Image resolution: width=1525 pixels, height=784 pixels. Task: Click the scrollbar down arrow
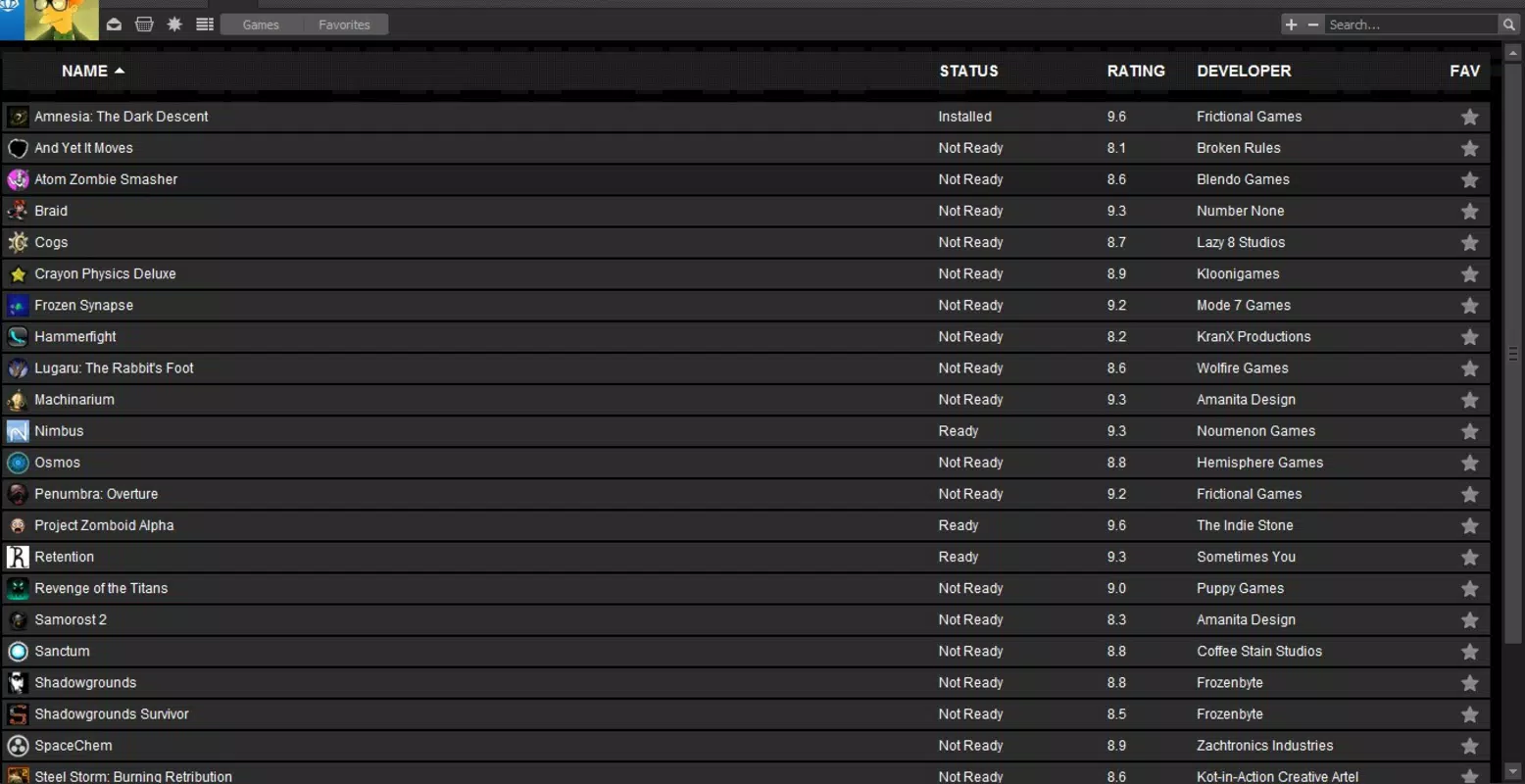1512,772
